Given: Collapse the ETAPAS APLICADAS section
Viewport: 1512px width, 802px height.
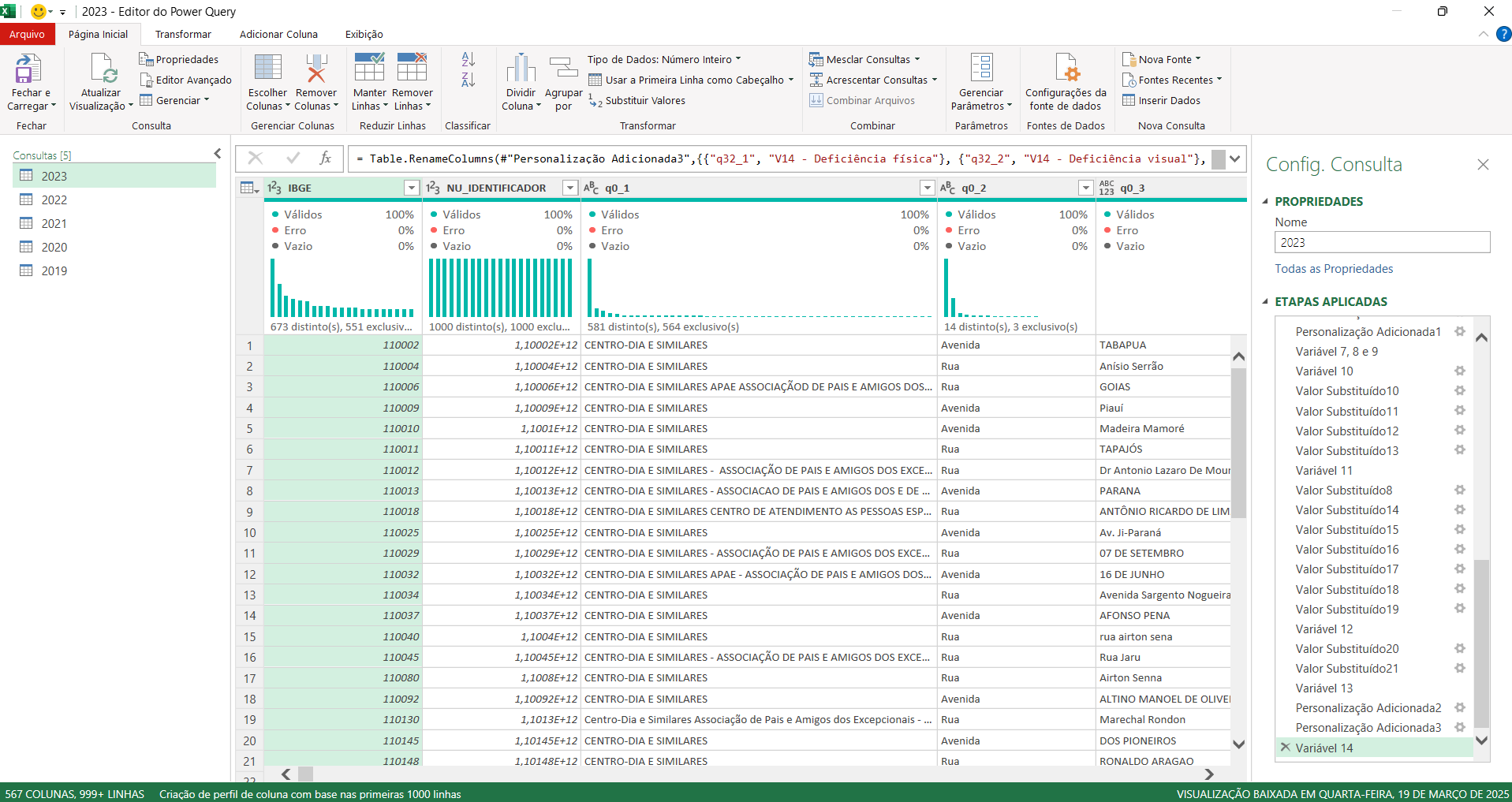Looking at the screenshot, I should [1265, 301].
